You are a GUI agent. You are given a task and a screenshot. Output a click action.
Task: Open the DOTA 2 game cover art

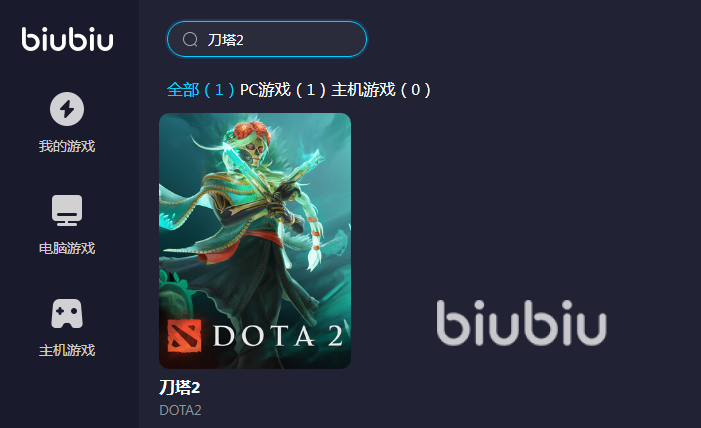255,241
